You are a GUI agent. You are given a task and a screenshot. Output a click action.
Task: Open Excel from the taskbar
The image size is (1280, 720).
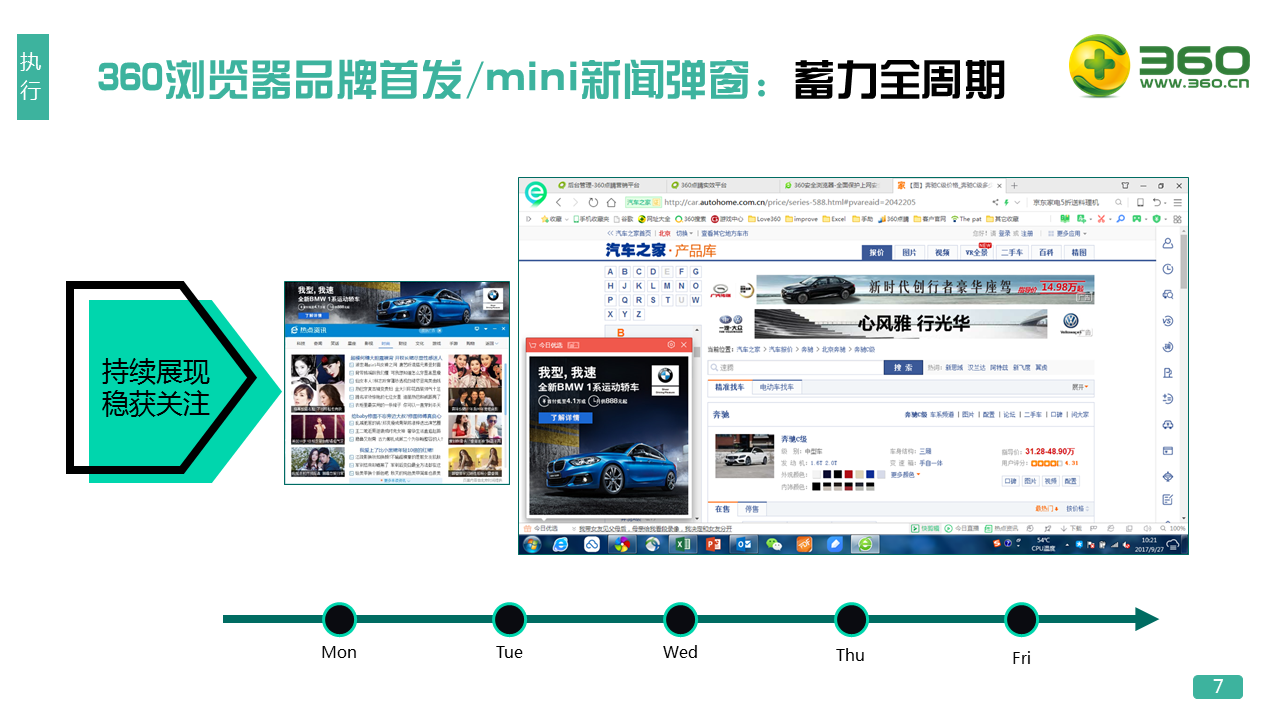pyautogui.click(x=683, y=545)
